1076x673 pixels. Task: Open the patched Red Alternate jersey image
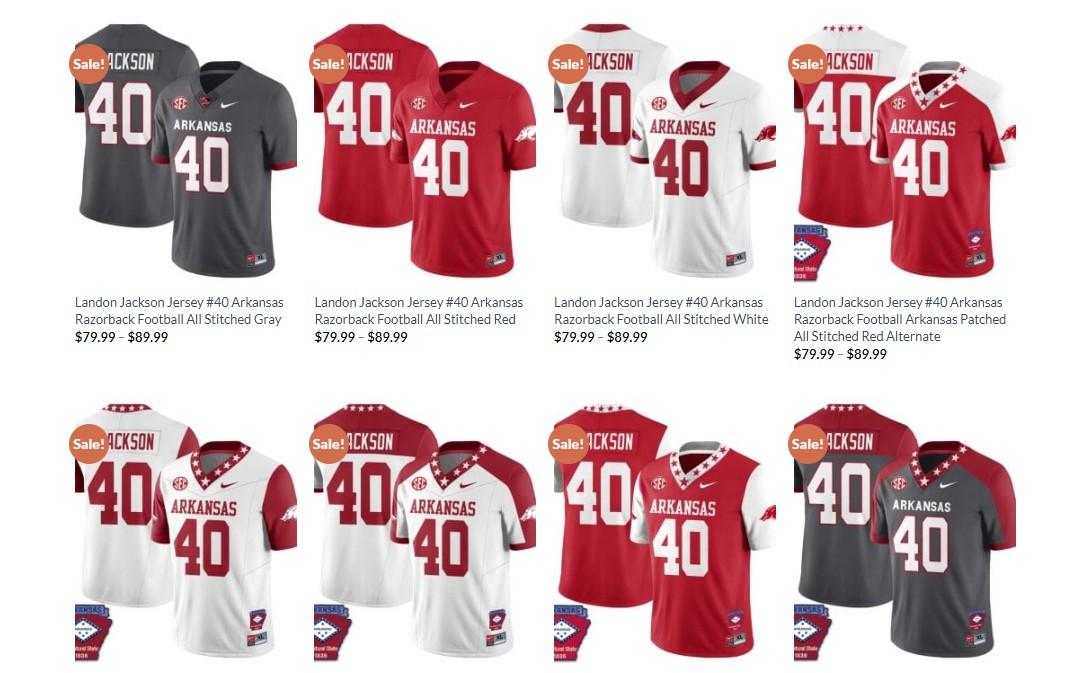click(x=905, y=152)
